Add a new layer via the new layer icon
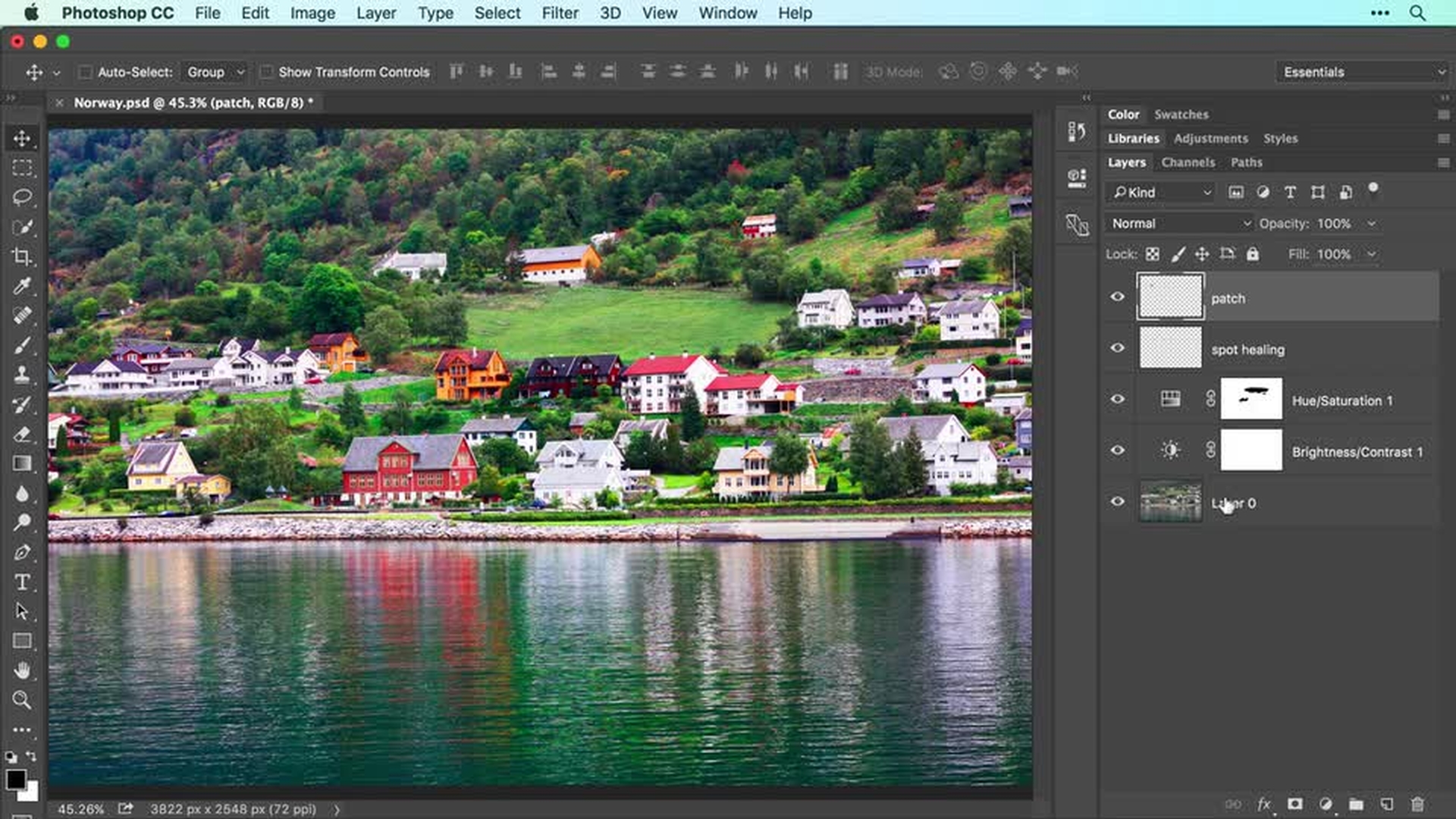1456x819 pixels. [x=1387, y=805]
